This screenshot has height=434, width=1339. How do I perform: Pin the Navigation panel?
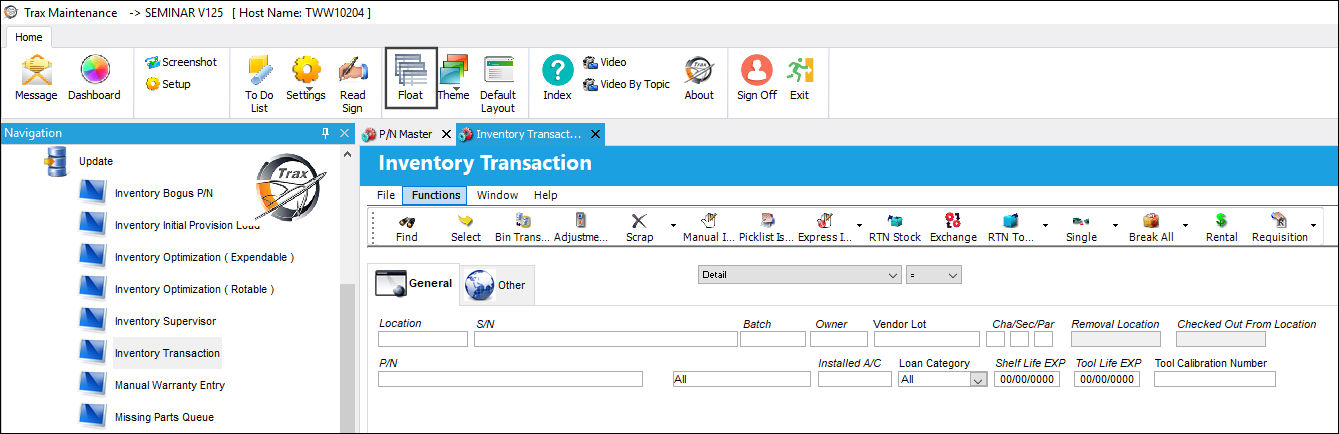325,133
